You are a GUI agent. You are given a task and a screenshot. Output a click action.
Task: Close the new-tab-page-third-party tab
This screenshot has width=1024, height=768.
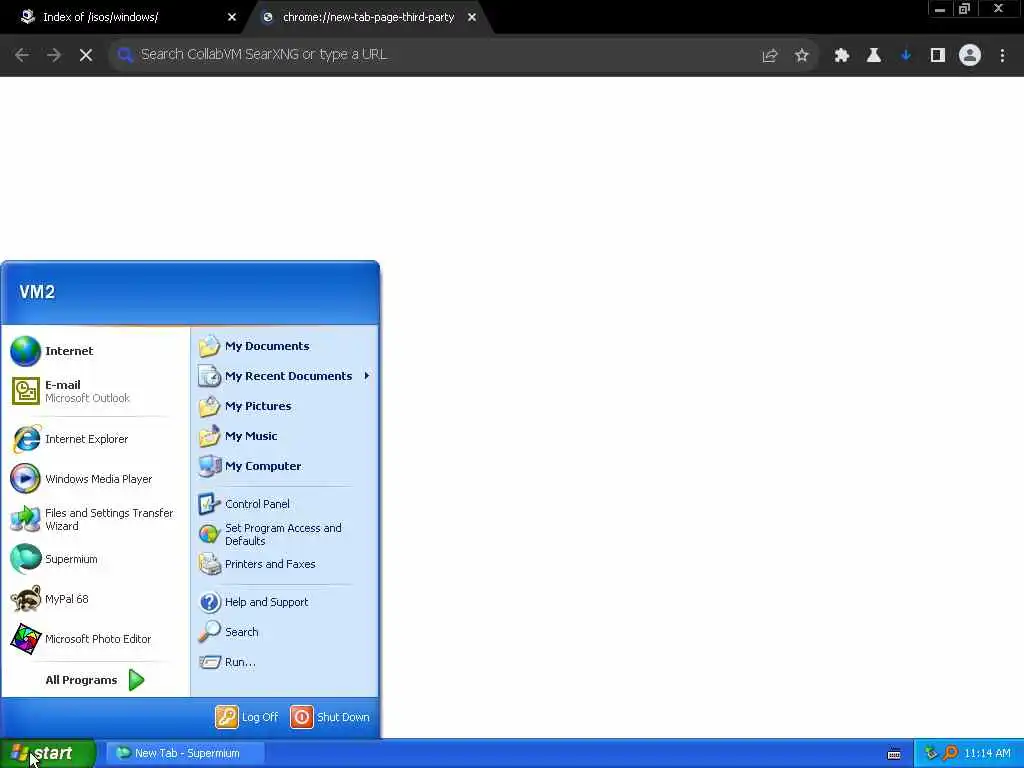pyautogui.click(x=472, y=18)
